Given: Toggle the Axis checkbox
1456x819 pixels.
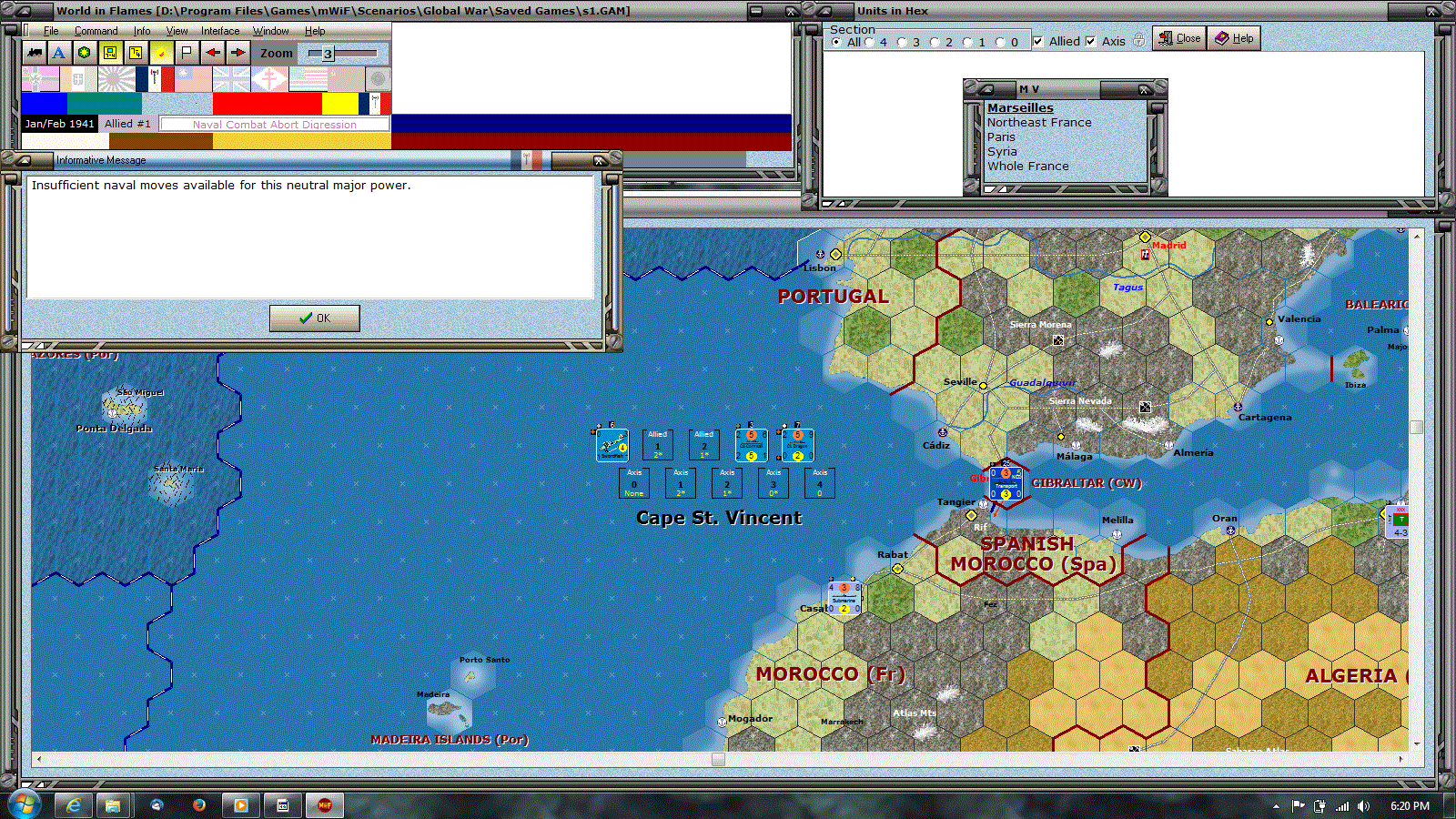Looking at the screenshot, I should (1091, 41).
